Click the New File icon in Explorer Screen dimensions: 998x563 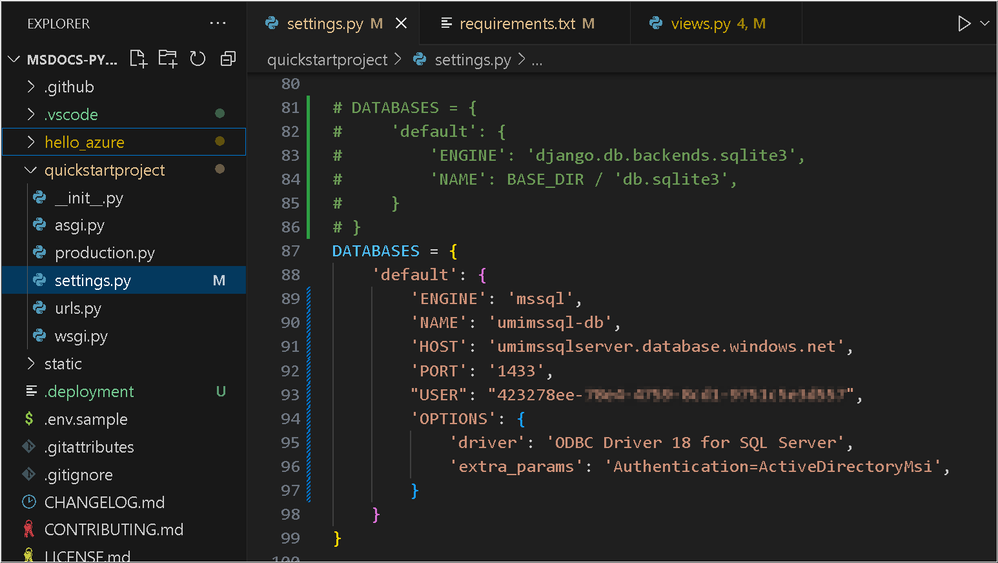pyautogui.click(x=138, y=59)
